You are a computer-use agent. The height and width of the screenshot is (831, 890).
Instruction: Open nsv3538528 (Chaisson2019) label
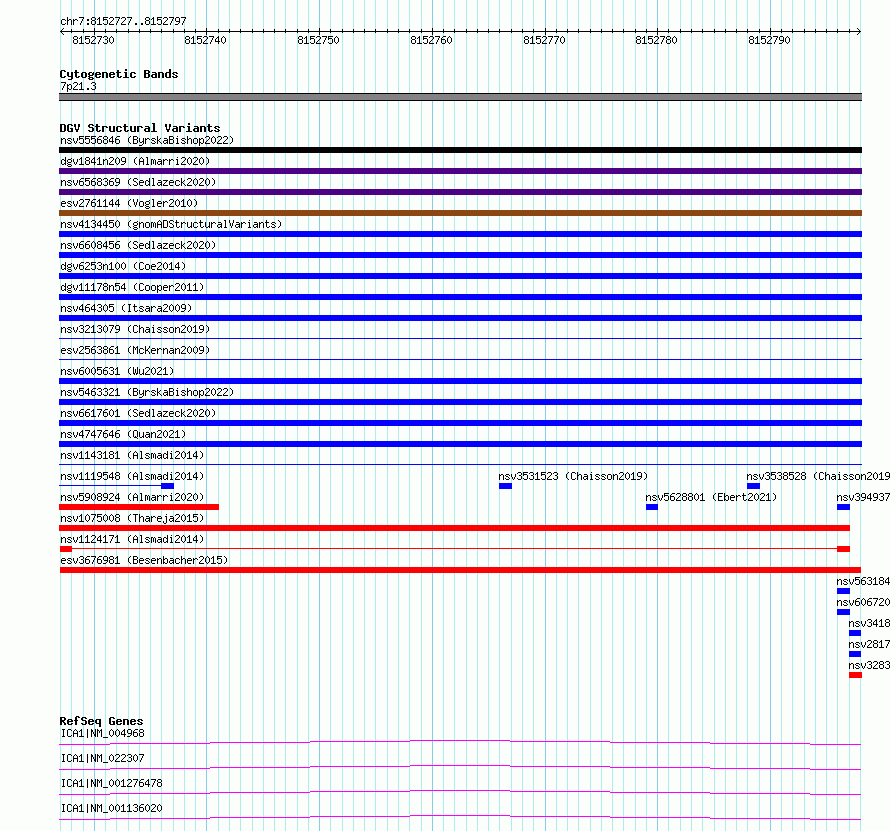(818, 476)
